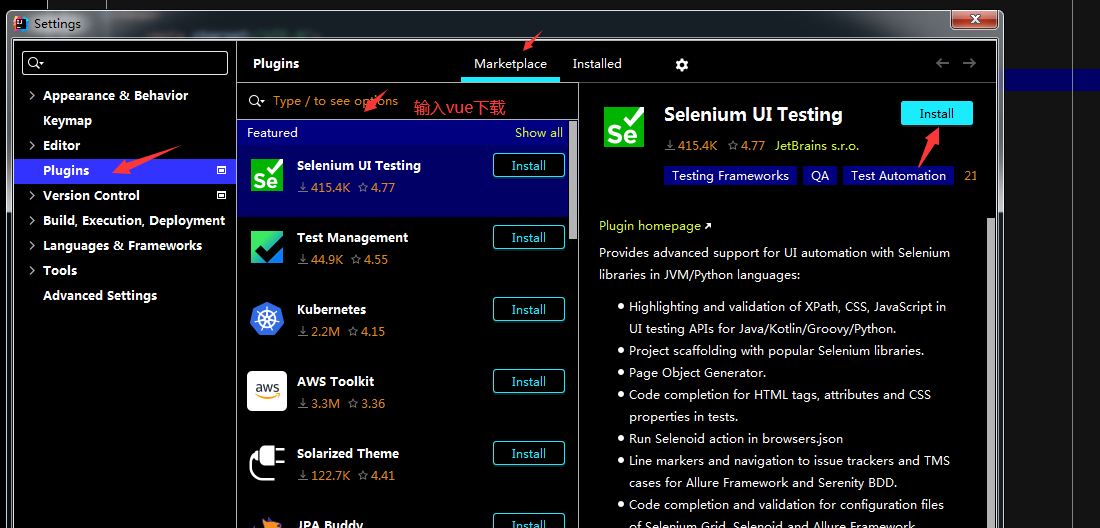The width and height of the screenshot is (1100, 528).
Task: Click the IntelliJ icon in Settings title bar
Action: click(x=22, y=24)
